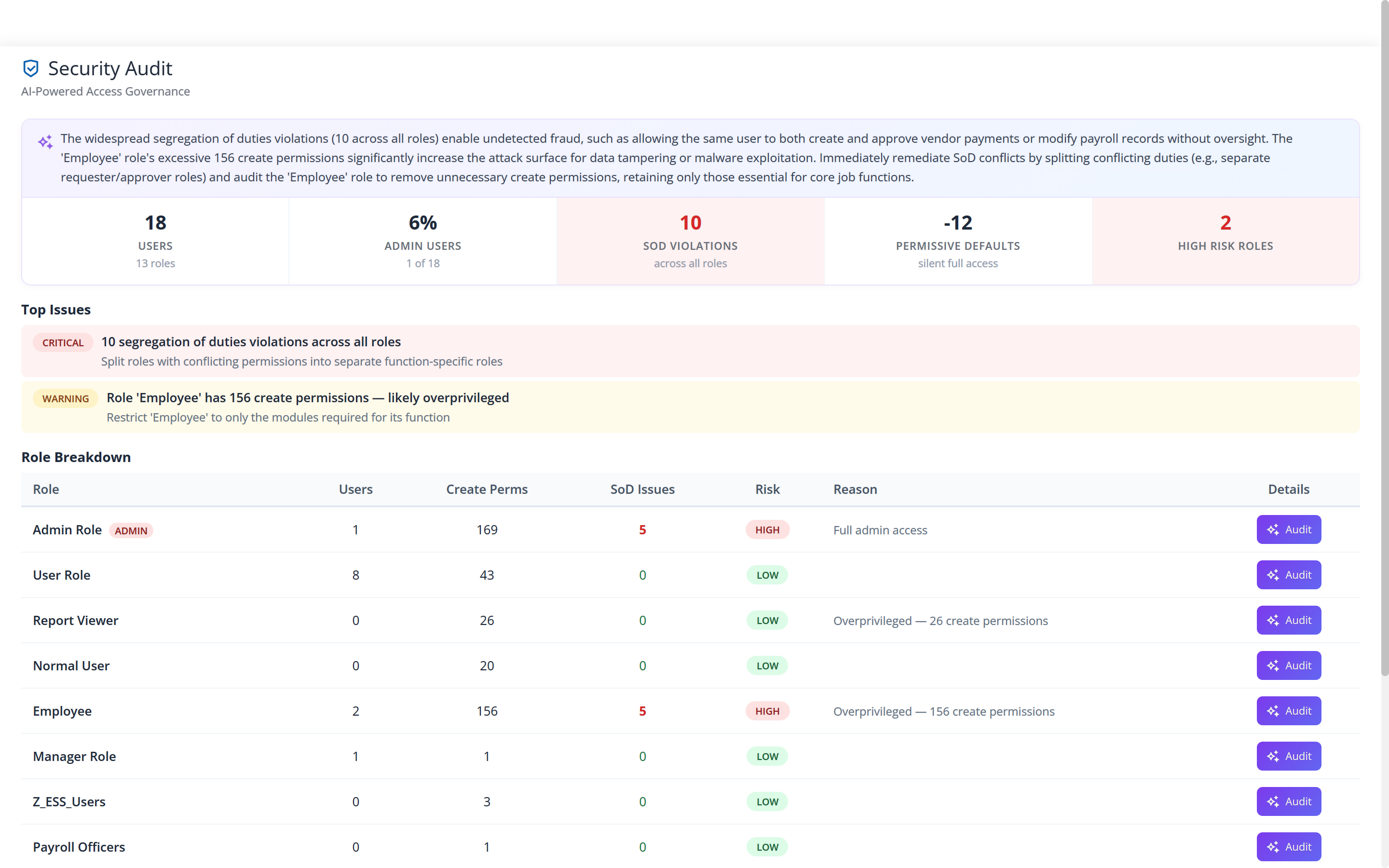Screen dimensions: 1389x868
Task: Open the Employee overprivileged warning issue
Action: click(x=691, y=407)
